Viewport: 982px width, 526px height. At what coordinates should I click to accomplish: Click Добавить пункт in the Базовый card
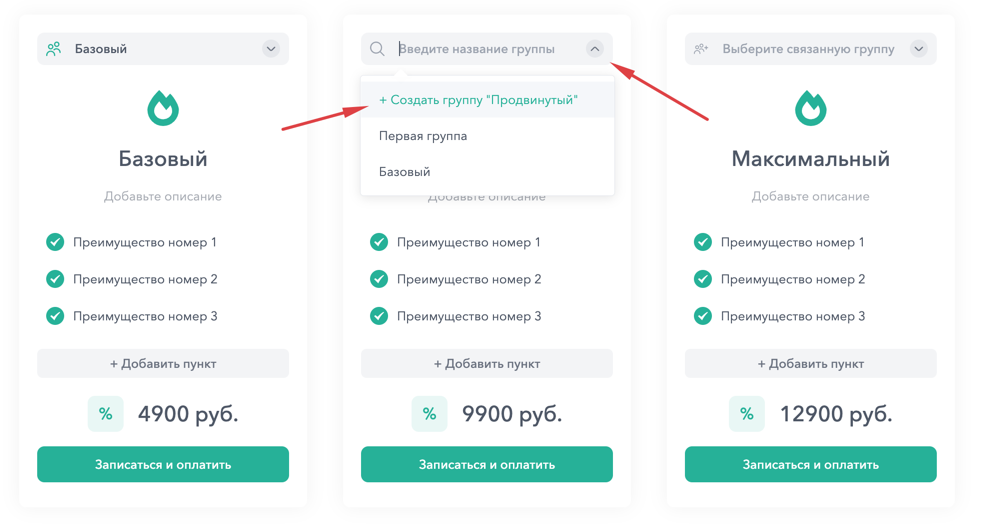pyautogui.click(x=163, y=363)
